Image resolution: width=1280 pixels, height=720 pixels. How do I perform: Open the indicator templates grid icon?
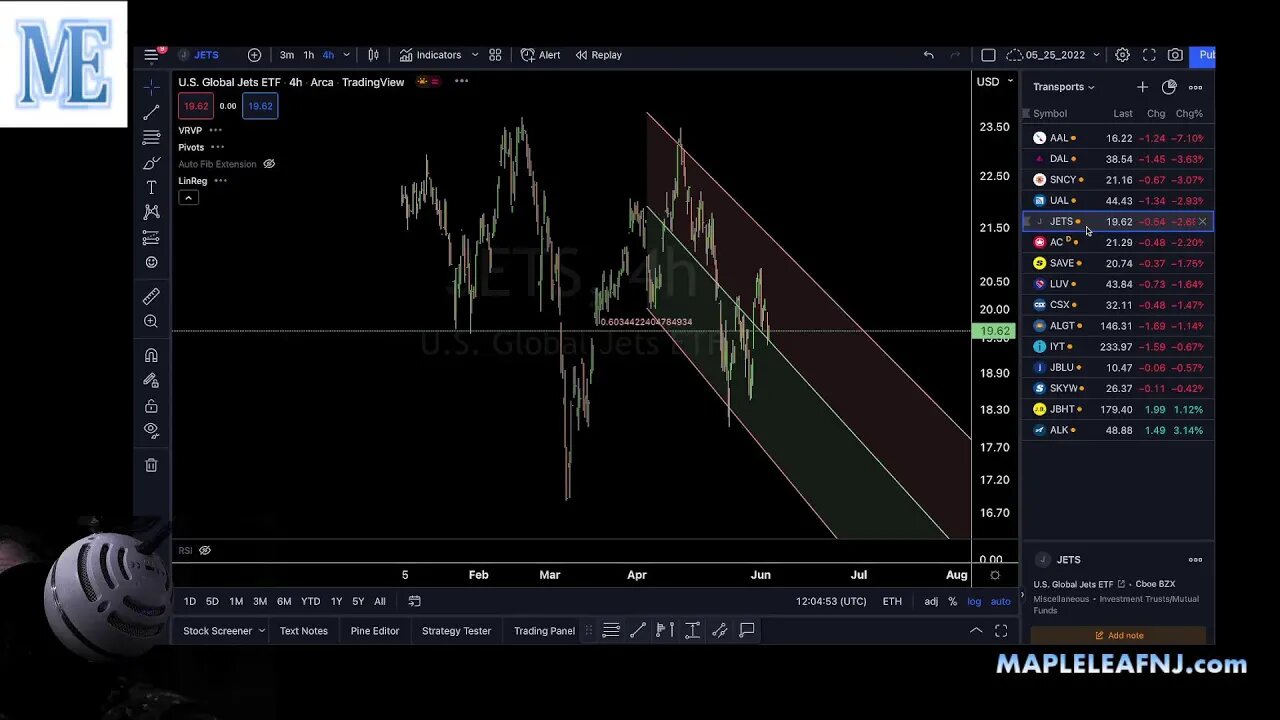click(x=495, y=55)
